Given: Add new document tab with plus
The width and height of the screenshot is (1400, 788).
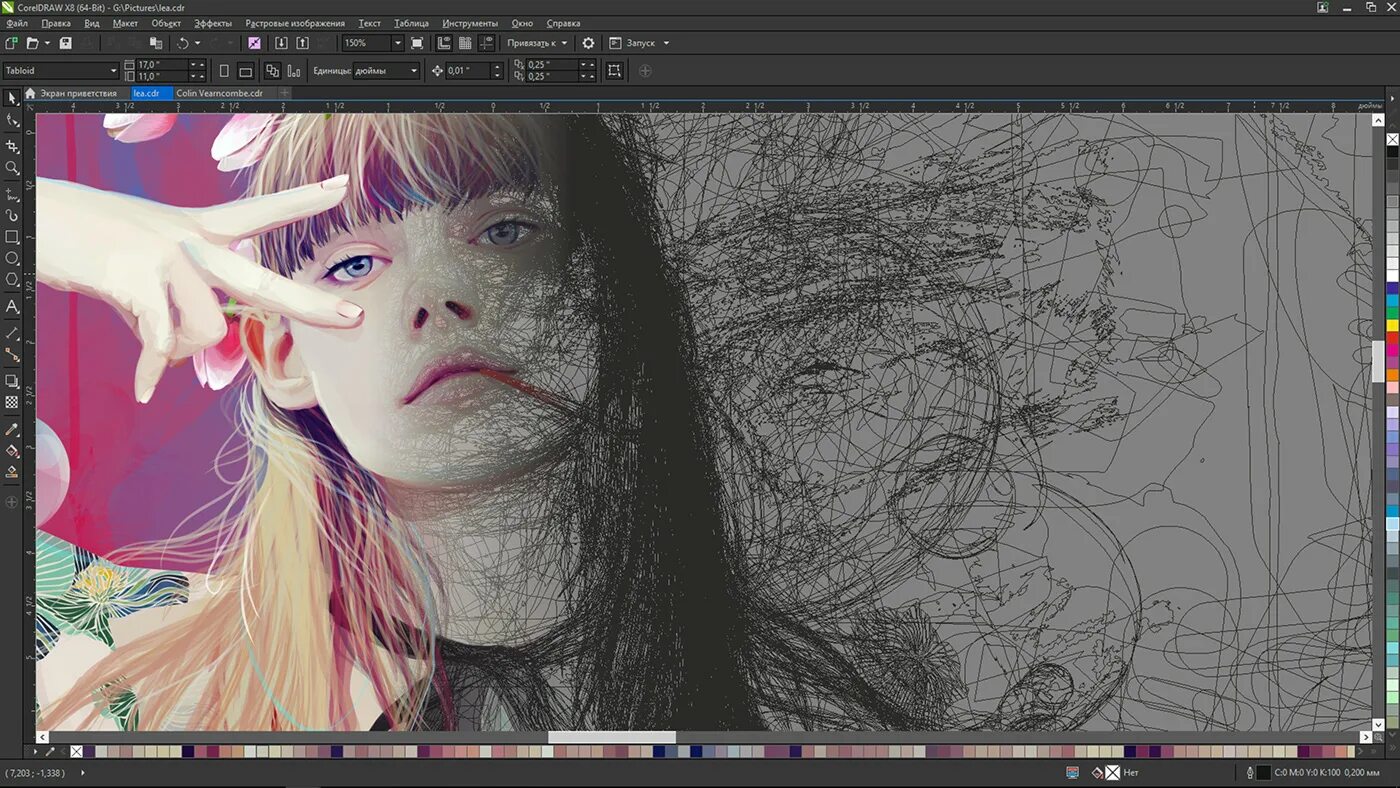Looking at the screenshot, I should 284,93.
